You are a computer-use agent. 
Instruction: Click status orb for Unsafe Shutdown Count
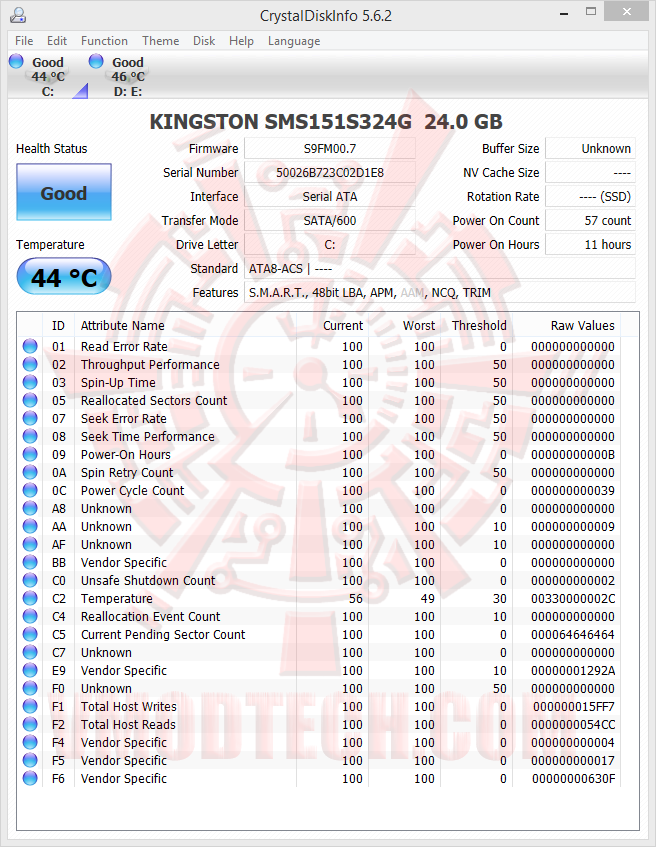(30, 580)
